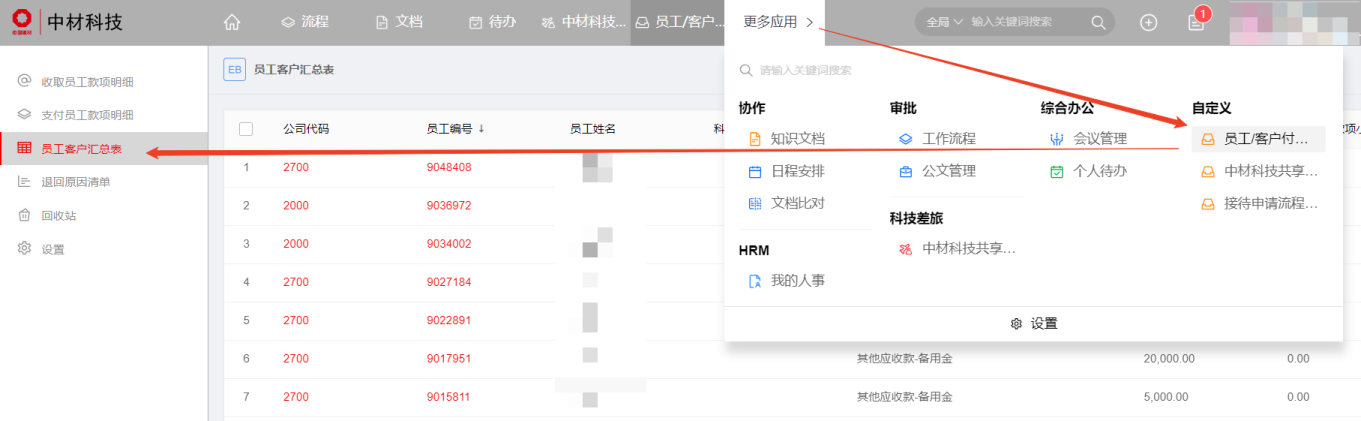The width and height of the screenshot is (1361, 421).
Task: Click company code 2000 in row 2
Action: coord(296,205)
